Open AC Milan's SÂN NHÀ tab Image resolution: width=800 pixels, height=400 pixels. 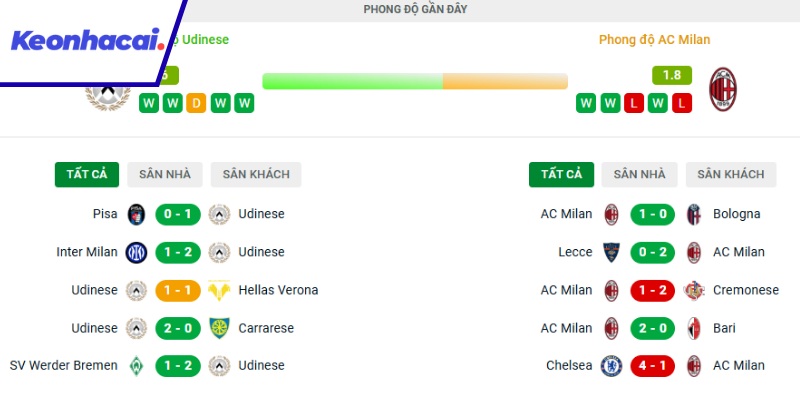(x=639, y=174)
